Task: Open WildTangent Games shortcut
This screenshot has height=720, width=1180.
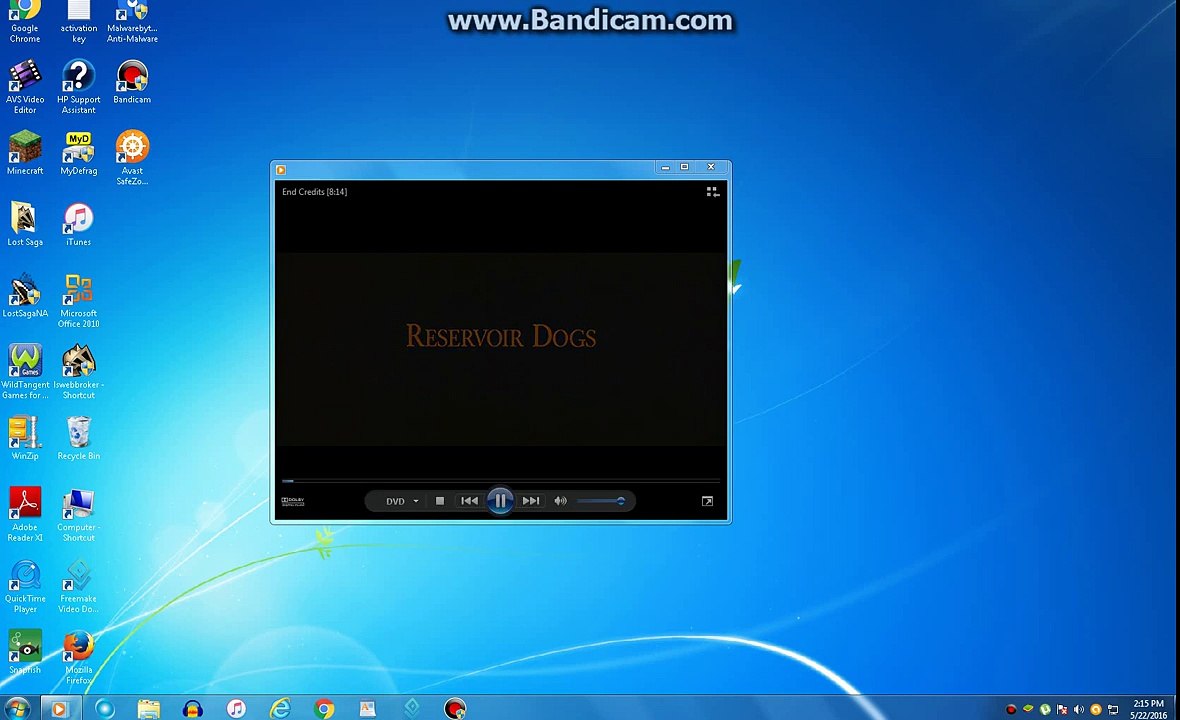Action: tap(25, 372)
